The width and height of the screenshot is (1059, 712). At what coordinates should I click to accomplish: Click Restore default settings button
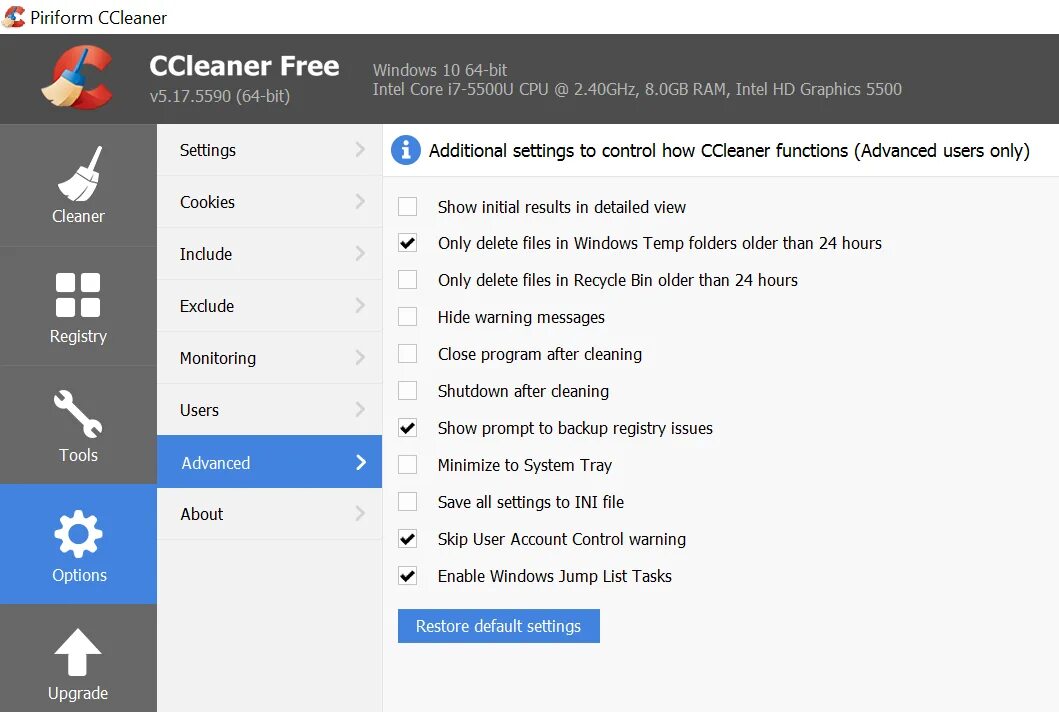[x=498, y=626]
